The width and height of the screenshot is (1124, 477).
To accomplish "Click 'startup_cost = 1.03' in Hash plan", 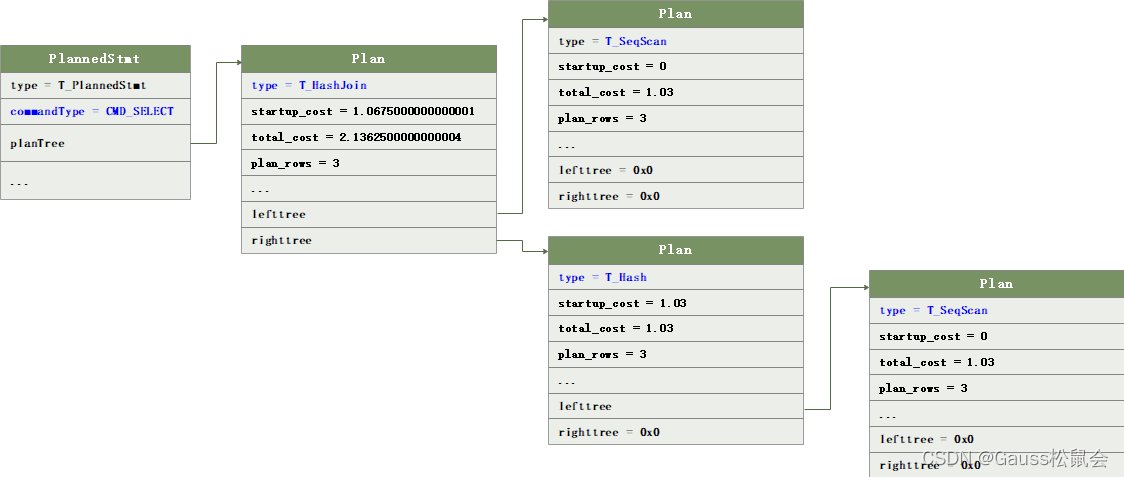I will click(675, 303).
